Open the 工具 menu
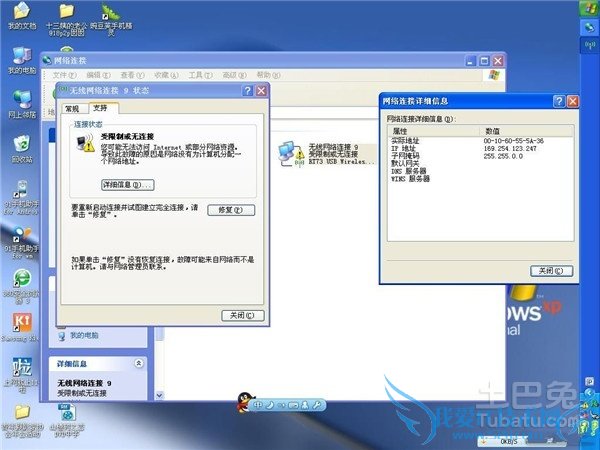The width and height of the screenshot is (600, 450). click(201, 75)
